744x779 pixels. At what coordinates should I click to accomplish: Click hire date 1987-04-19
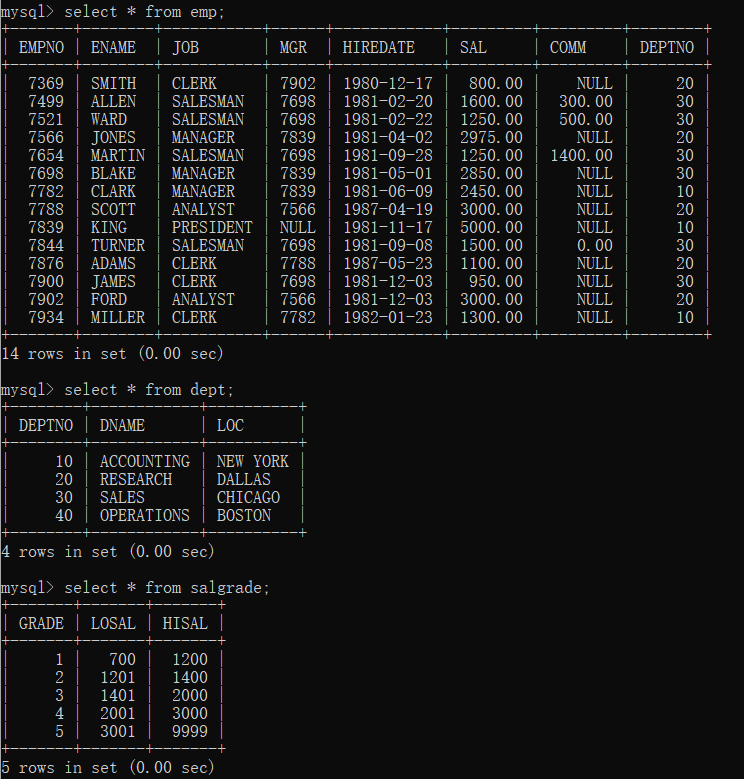click(388, 209)
